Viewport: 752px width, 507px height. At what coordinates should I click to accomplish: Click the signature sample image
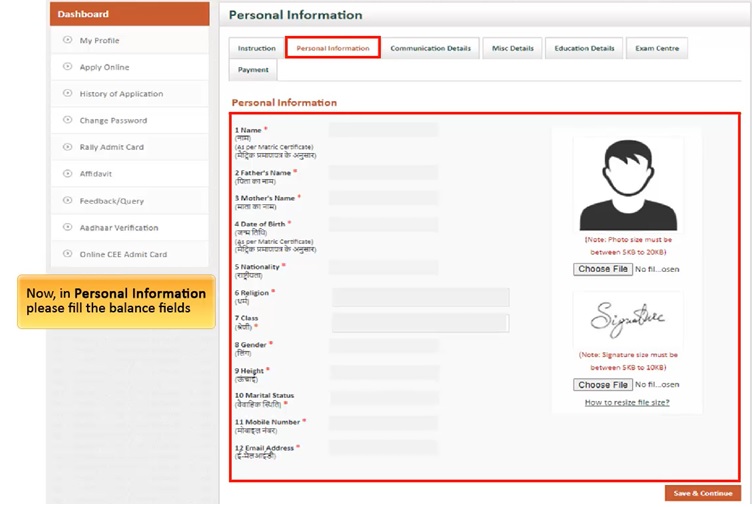[x=628, y=319]
